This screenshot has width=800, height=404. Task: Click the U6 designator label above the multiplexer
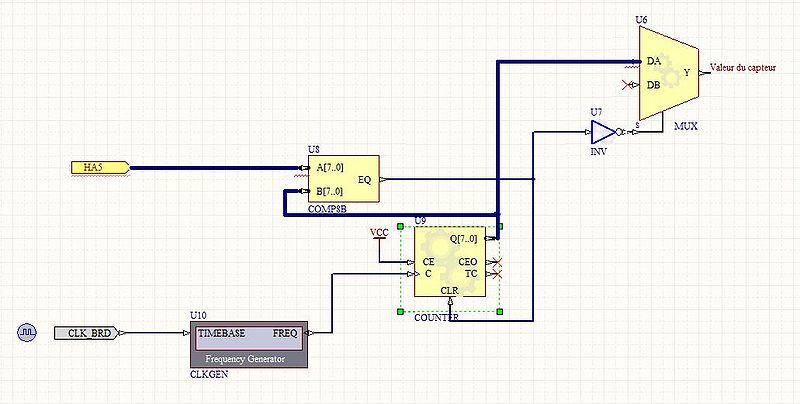tap(641, 19)
